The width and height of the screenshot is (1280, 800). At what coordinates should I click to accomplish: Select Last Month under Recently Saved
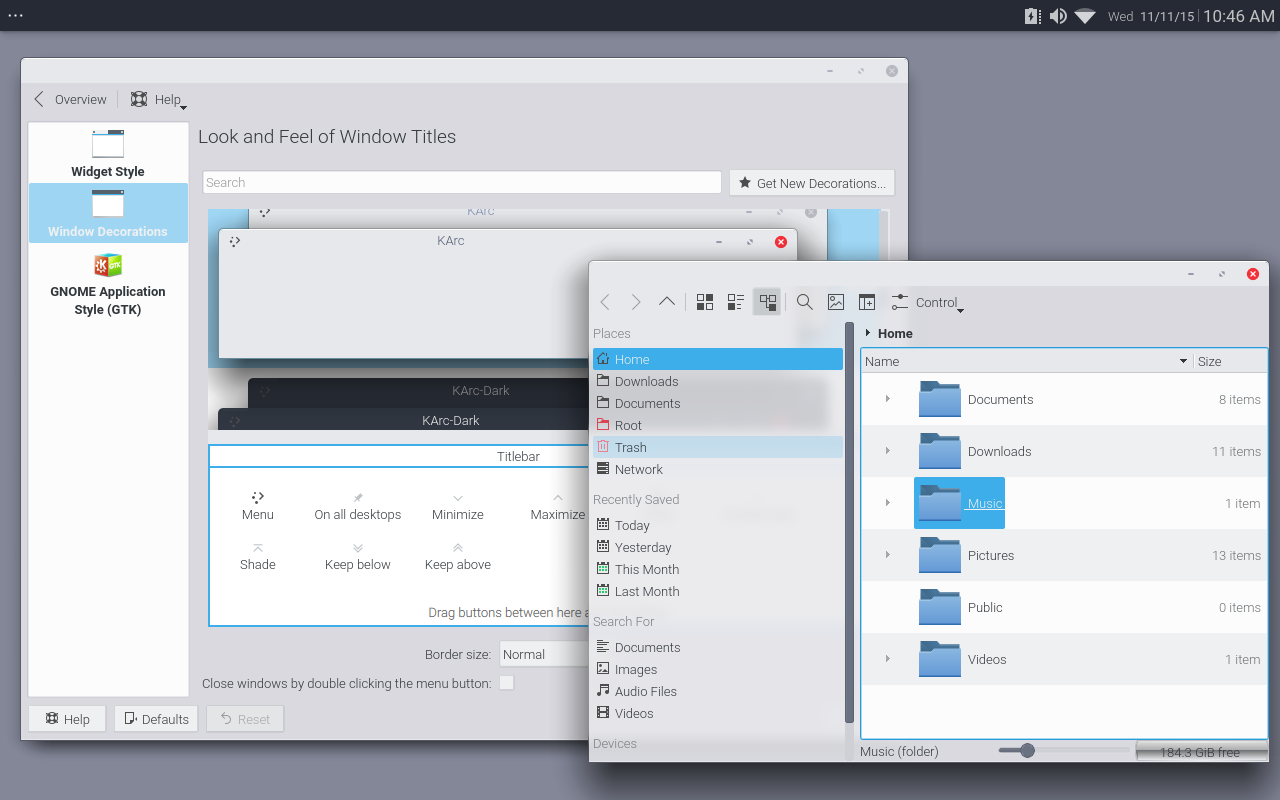[718, 591]
